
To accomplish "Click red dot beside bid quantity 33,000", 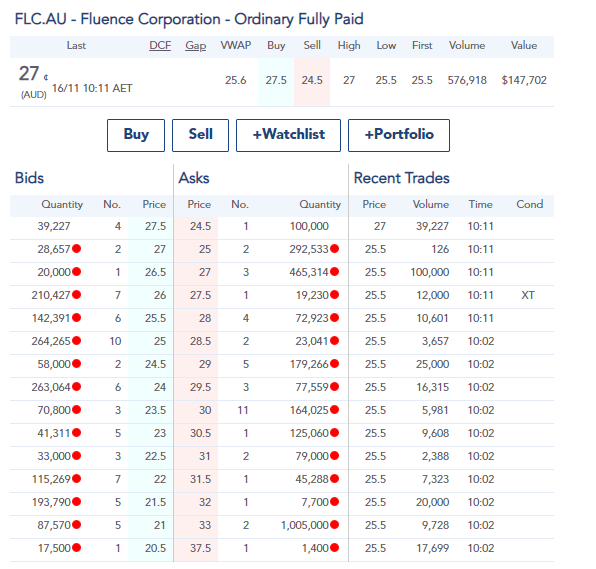I will coord(76,456).
